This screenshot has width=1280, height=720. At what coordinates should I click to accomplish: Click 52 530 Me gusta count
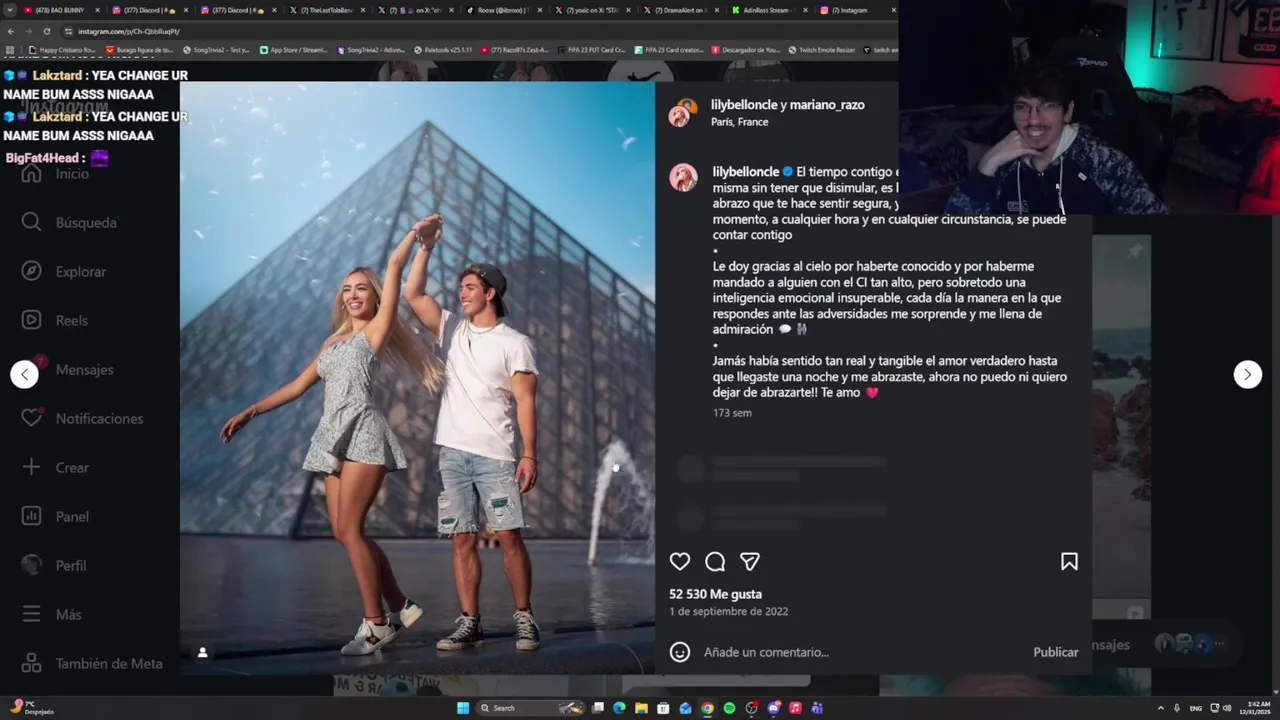point(715,594)
